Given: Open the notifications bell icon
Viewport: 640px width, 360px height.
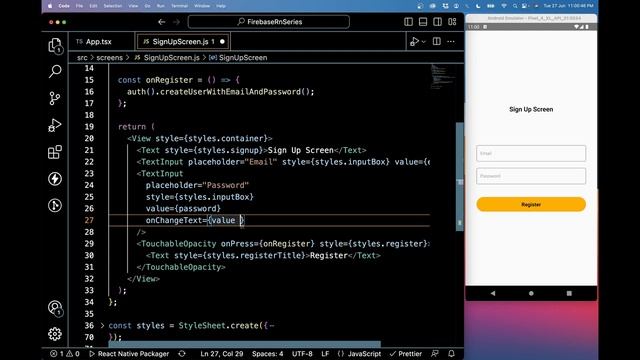Looking at the screenshot, I should pyautogui.click(x=451, y=354).
